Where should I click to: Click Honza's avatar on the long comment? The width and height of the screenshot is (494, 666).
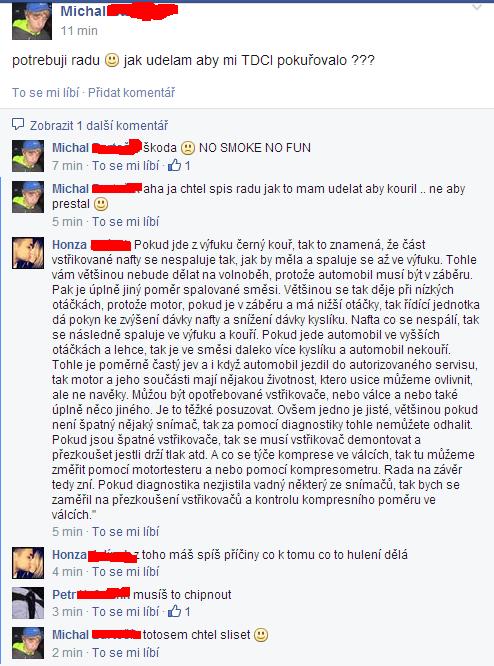click(28, 253)
